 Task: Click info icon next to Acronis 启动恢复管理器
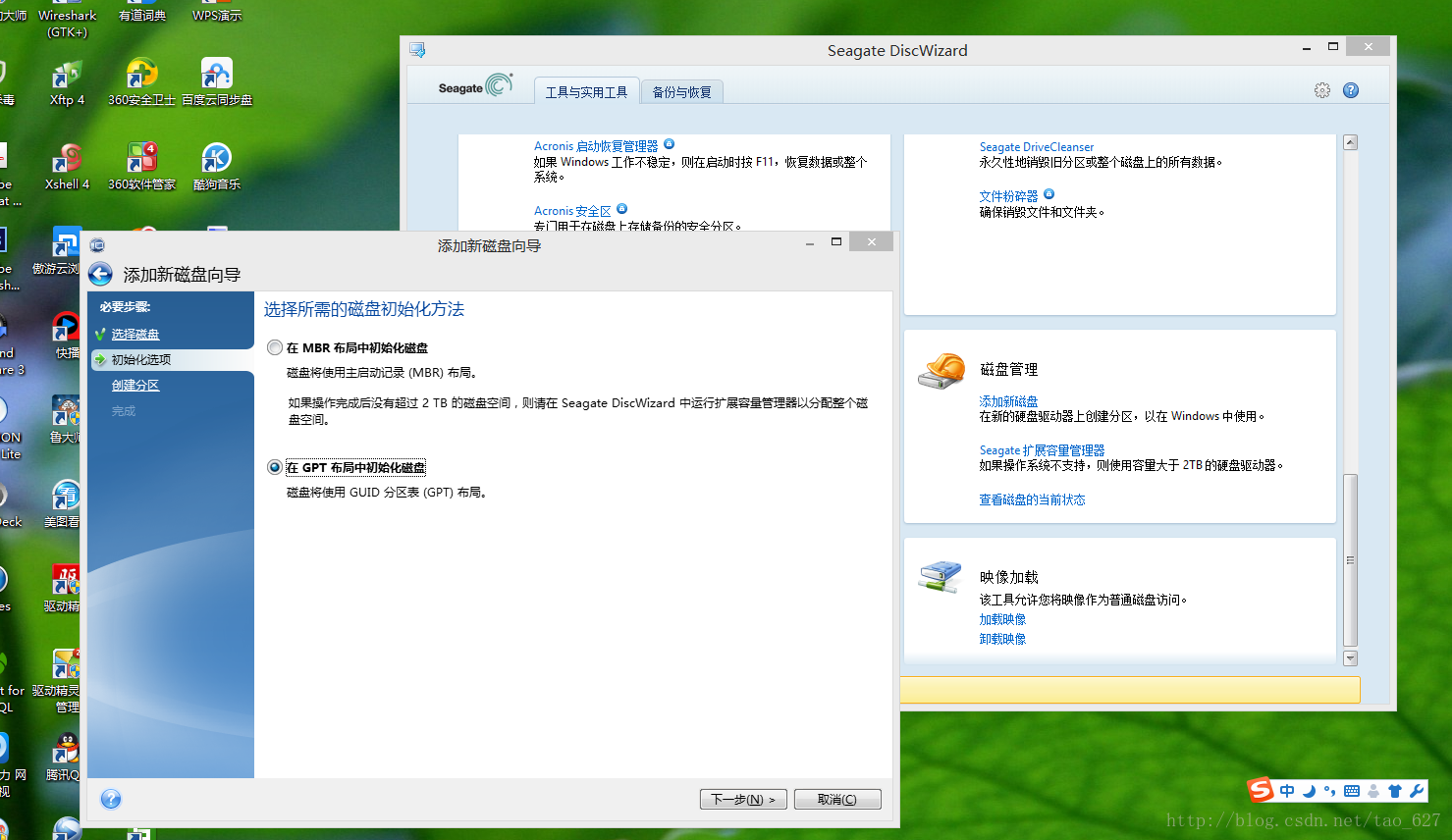[x=670, y=144]
